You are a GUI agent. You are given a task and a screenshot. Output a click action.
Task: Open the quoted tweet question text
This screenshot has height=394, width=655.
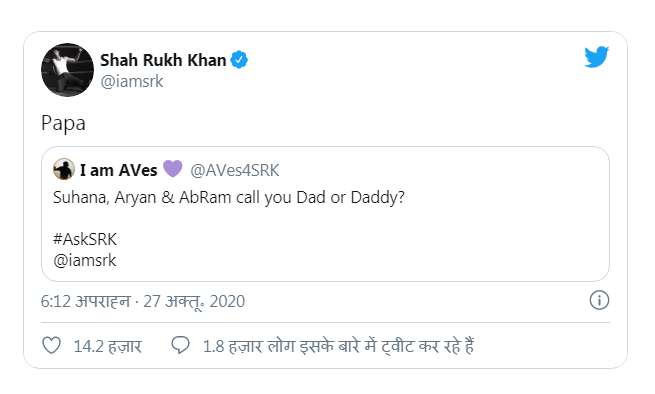click(229, 197)
